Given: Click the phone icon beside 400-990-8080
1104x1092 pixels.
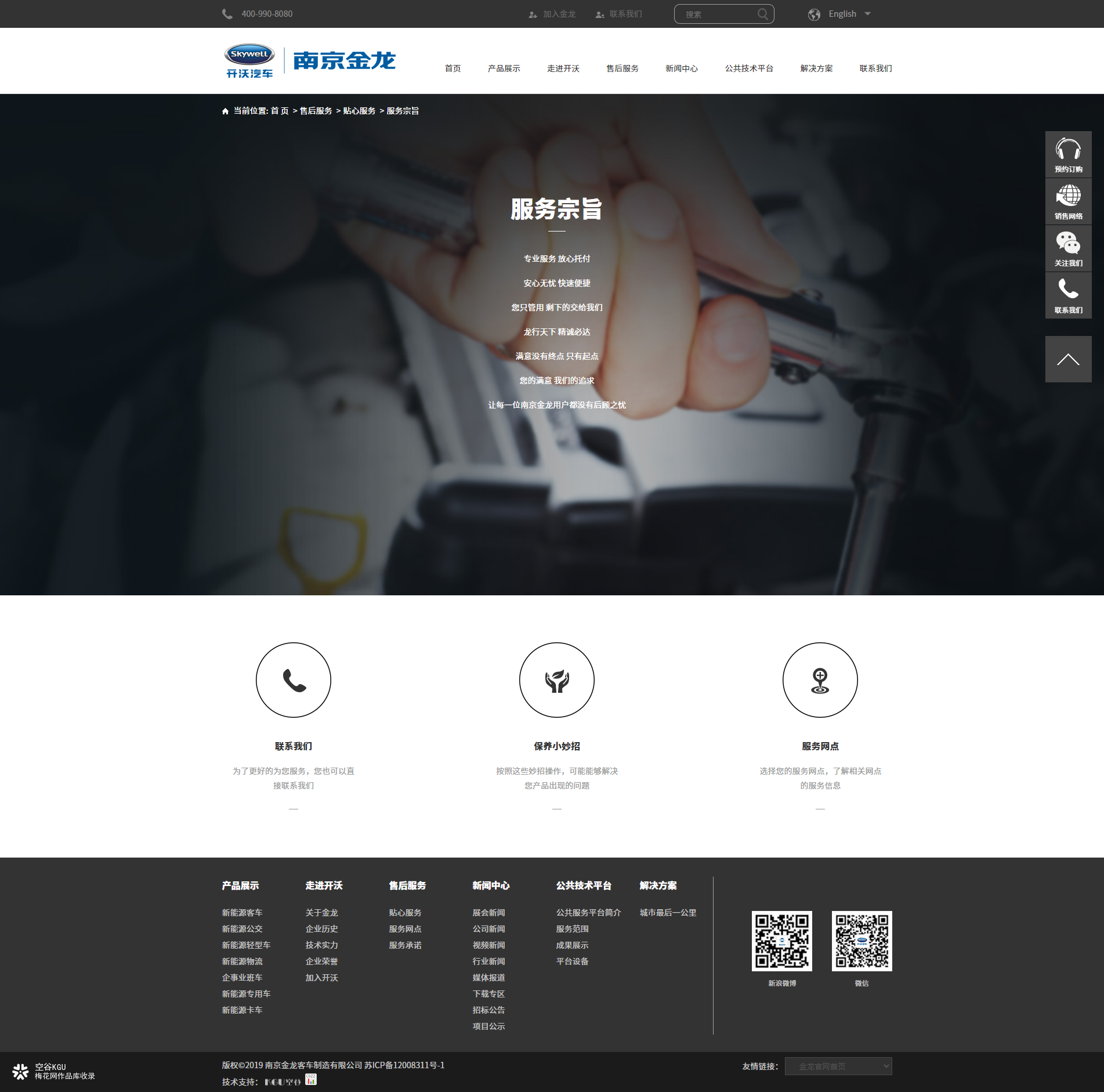Looking at the screenshot, I should pos(227,14).
